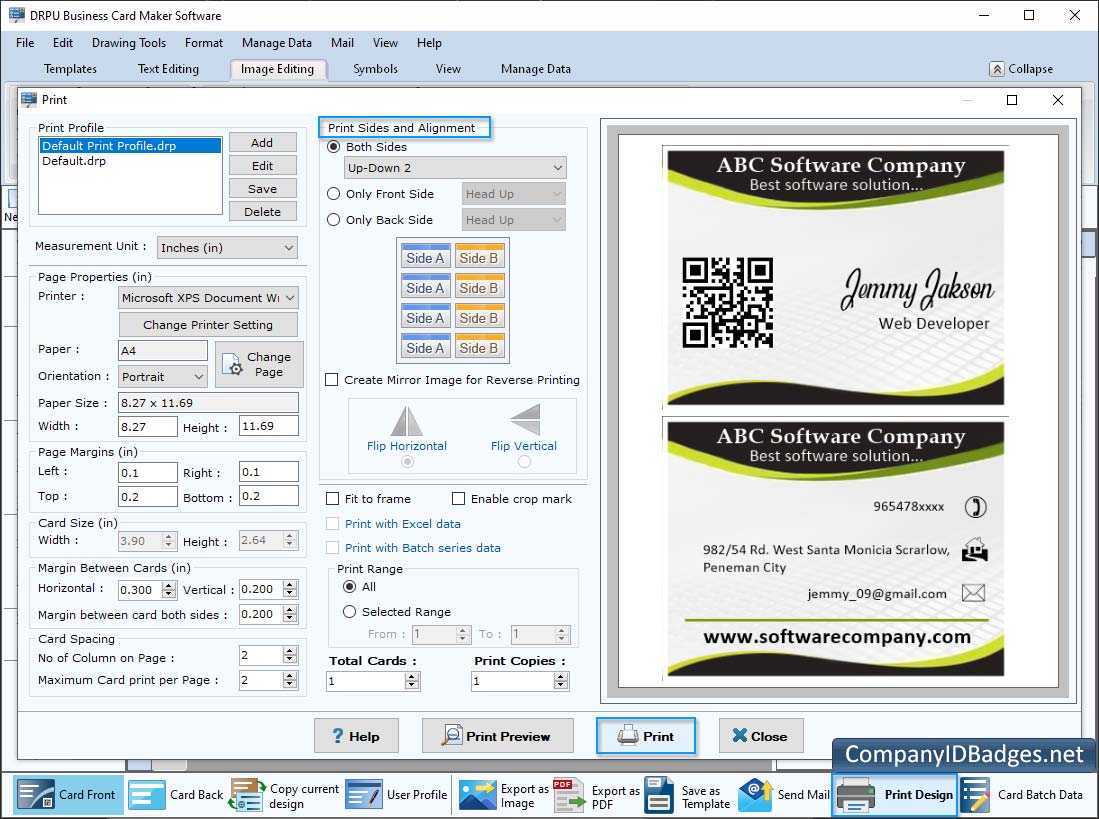Click Change Page gear icon

point(232,364)
